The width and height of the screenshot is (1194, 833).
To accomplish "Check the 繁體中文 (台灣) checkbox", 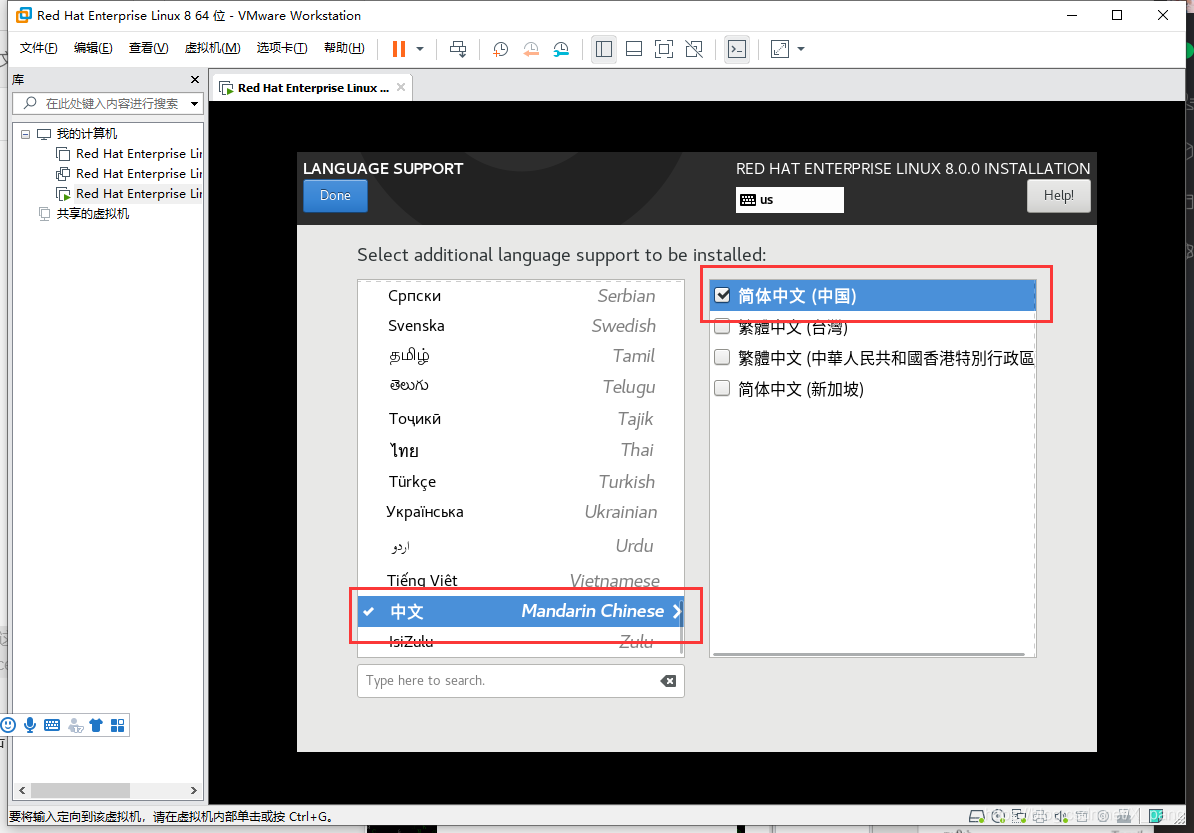I will point(722,327).
